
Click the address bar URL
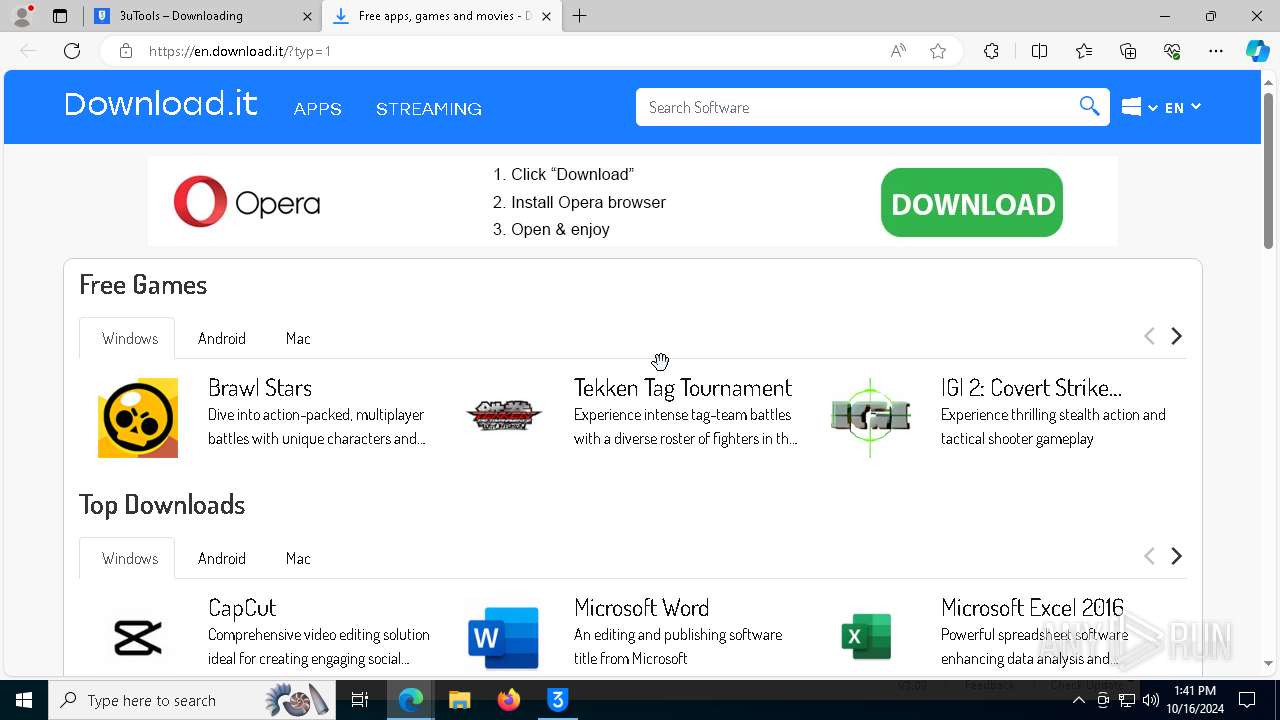point(240,51)
